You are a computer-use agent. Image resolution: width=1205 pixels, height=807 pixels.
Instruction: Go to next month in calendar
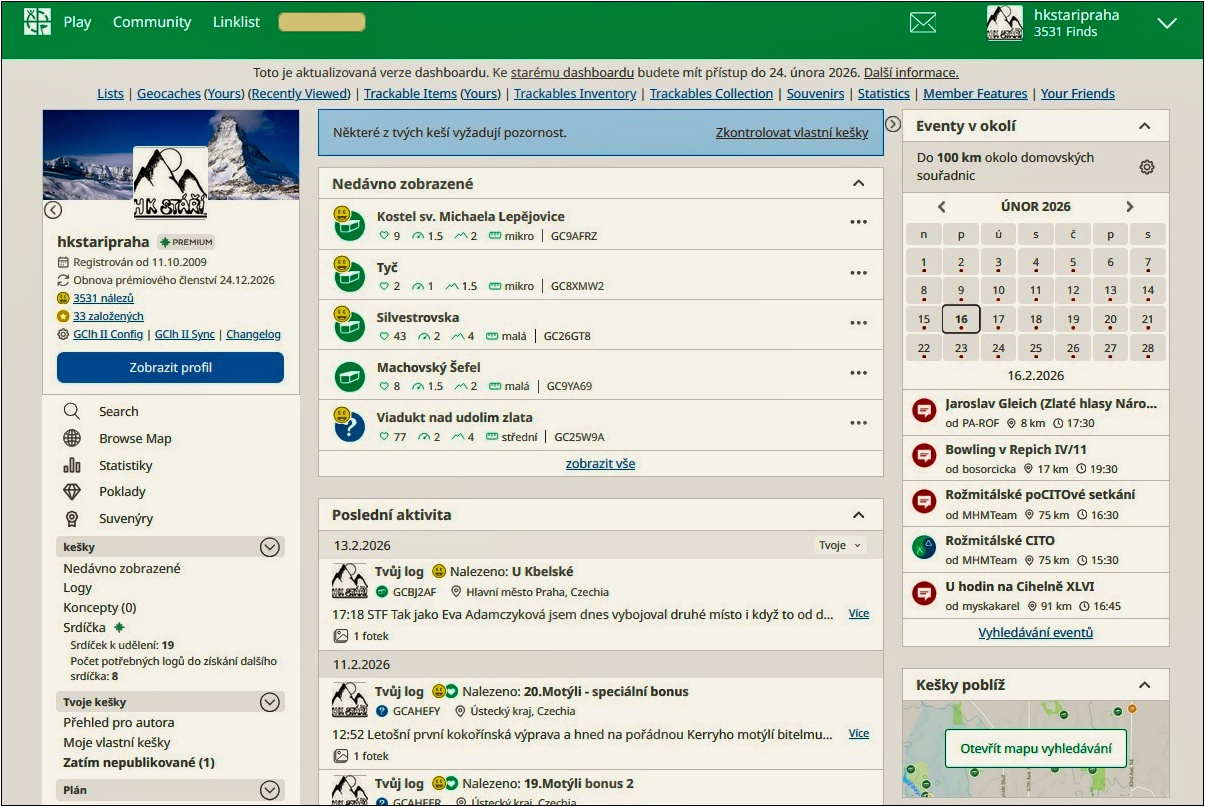pos(1130,207)
